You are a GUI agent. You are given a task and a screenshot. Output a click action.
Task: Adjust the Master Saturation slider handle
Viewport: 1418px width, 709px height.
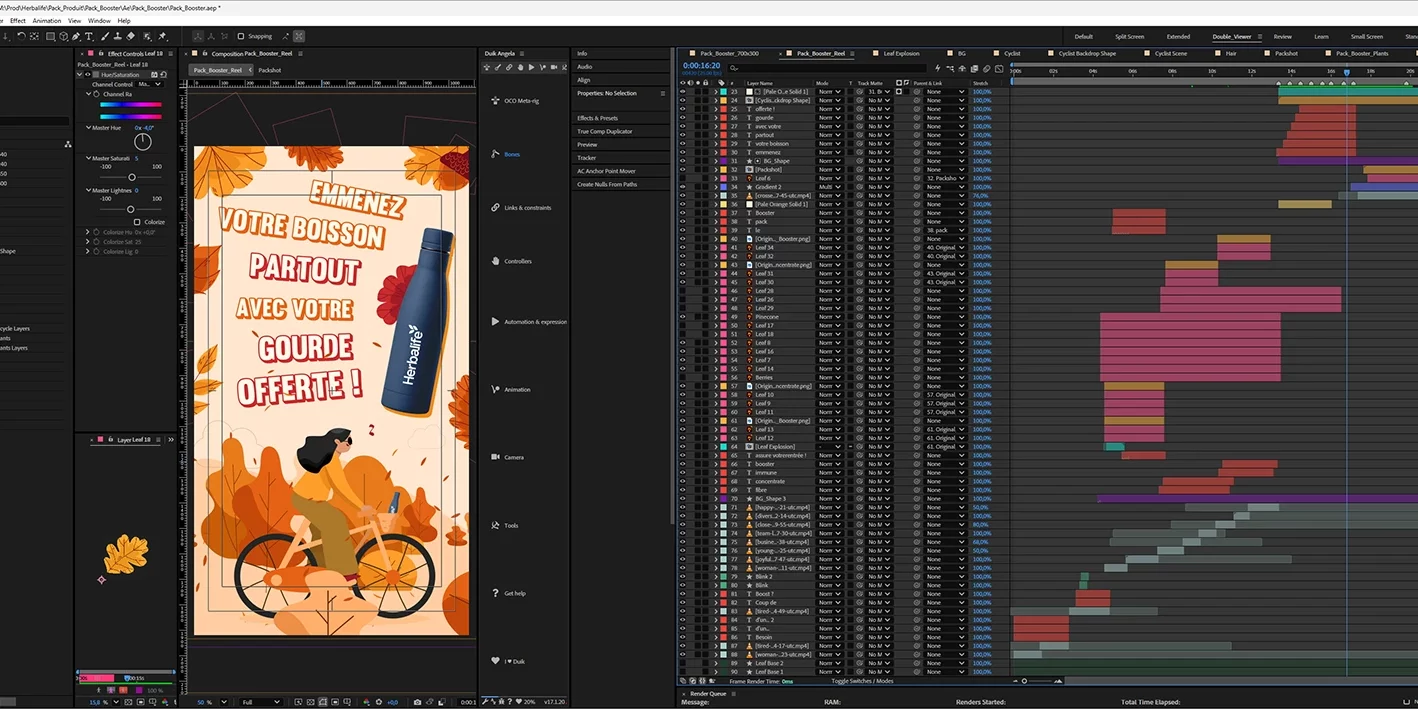(132, 177)
